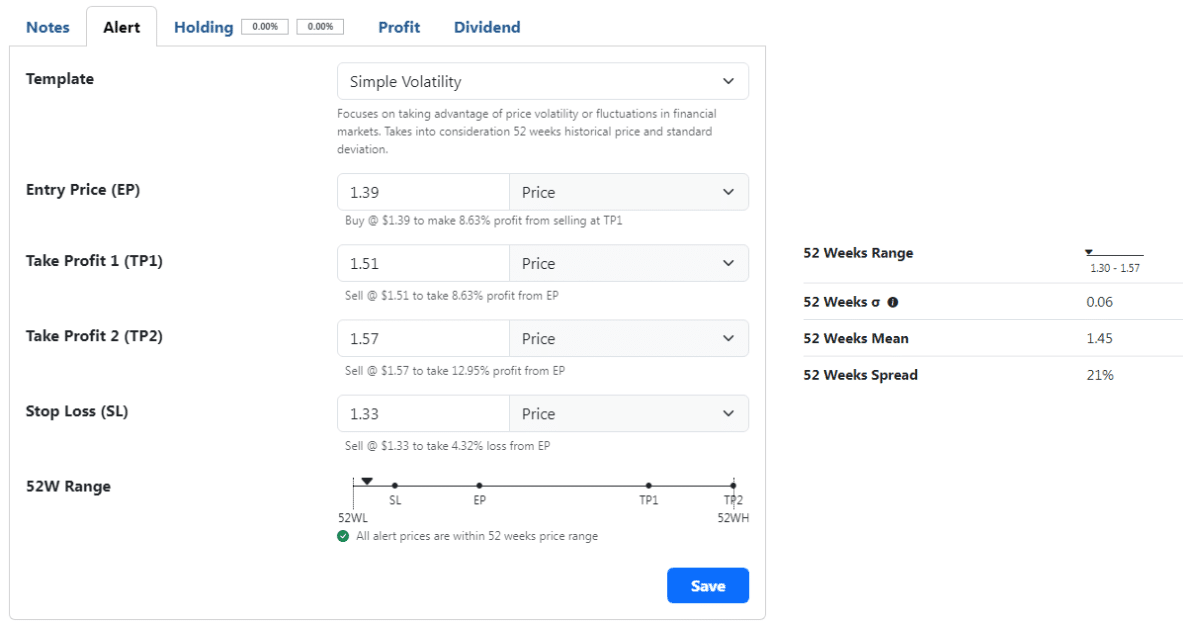Screen dimensions: 1200x627
Task: Click the small 52 Weeks Range indicator arrow
Action: tap(1089, 252)
